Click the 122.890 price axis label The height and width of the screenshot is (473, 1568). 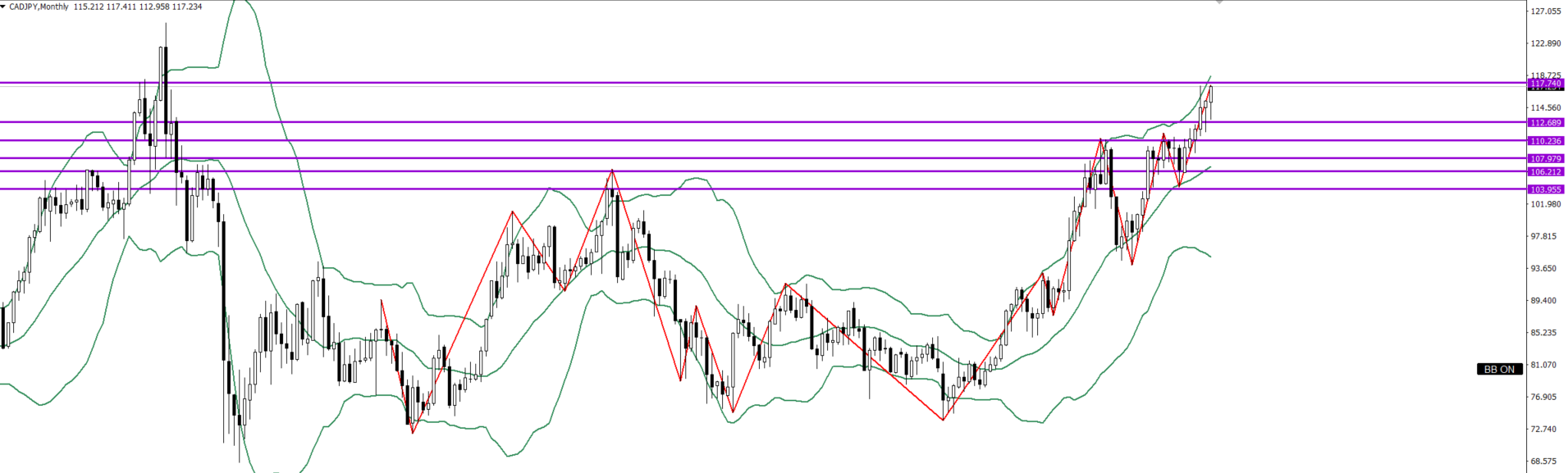point(1545,43)
